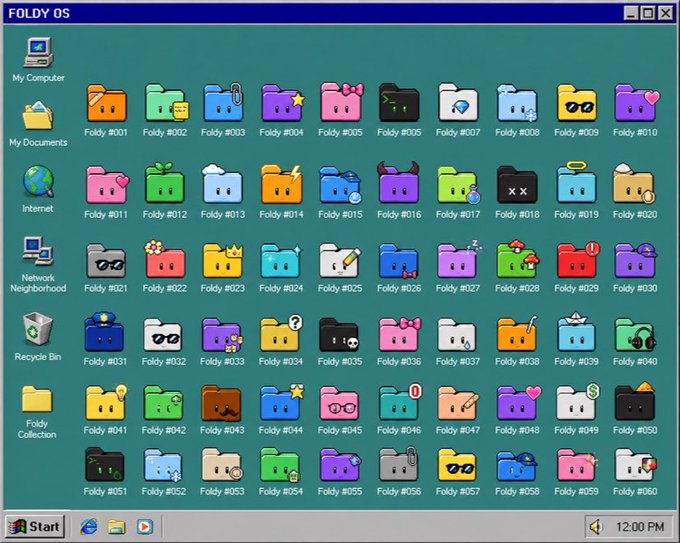Select the sparkling cyan Foldy #024
680x543 pixels.
281,261
